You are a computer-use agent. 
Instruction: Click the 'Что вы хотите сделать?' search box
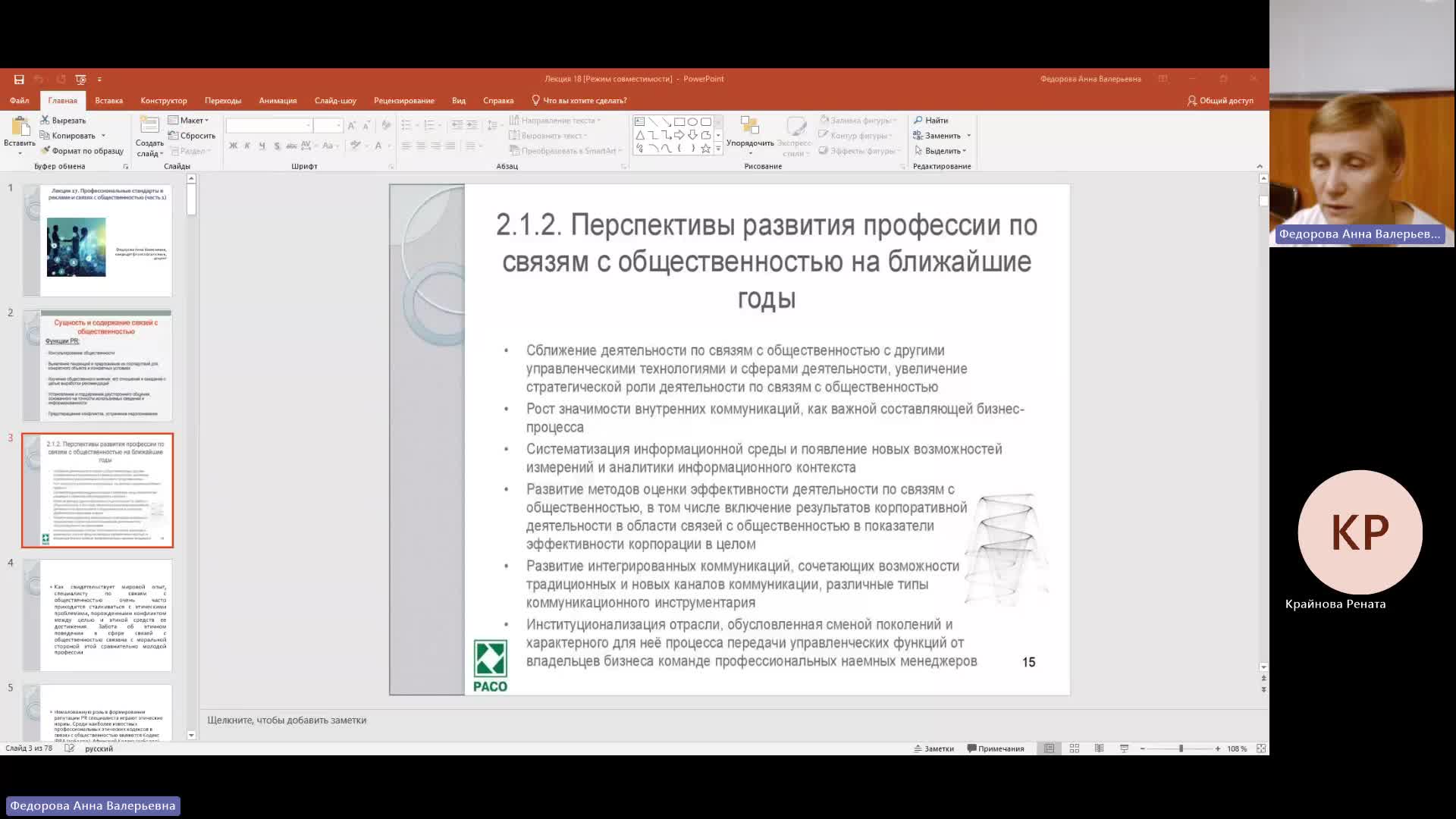tap(579, 100)
